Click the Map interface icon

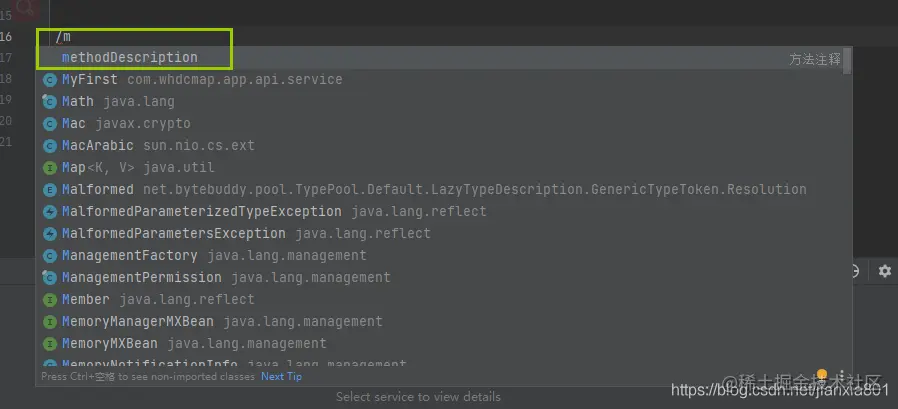50,168
